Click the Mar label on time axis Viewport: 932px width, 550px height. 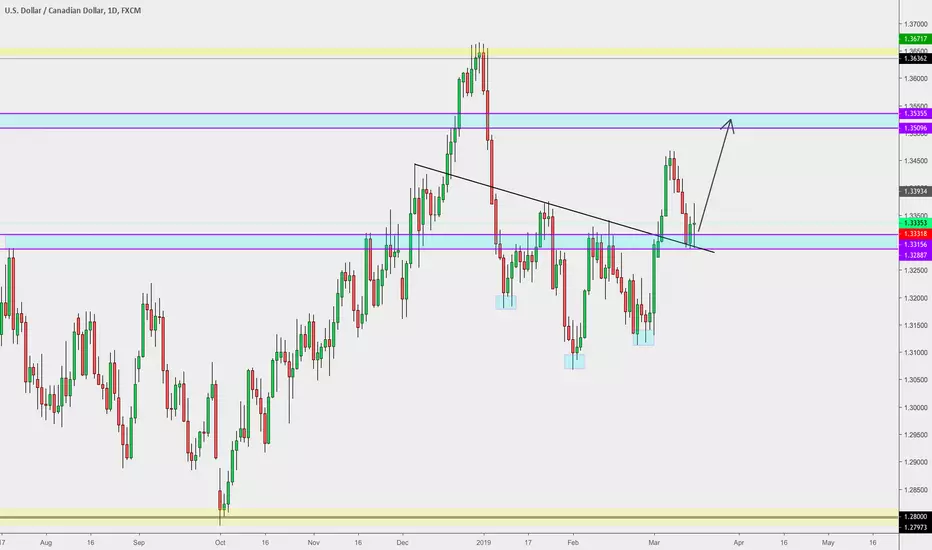pyautogui.click(x=654, y=542)
